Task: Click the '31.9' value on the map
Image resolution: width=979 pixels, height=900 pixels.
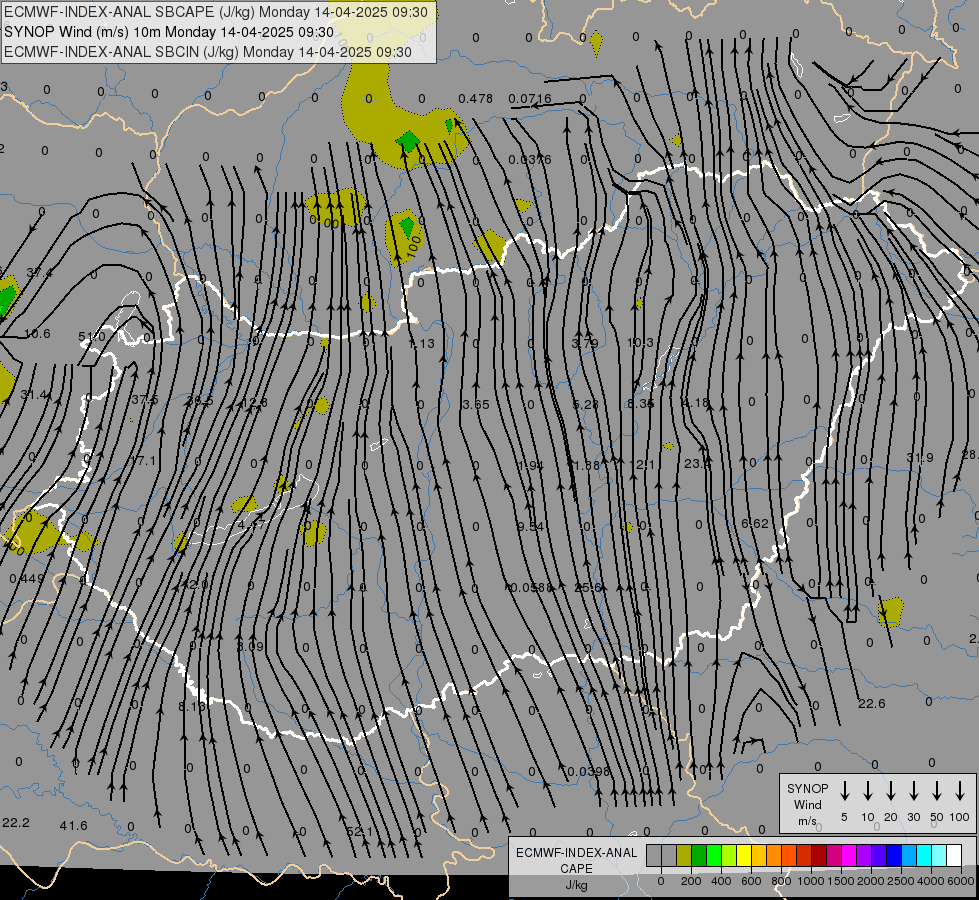Action: pos(920,458)
